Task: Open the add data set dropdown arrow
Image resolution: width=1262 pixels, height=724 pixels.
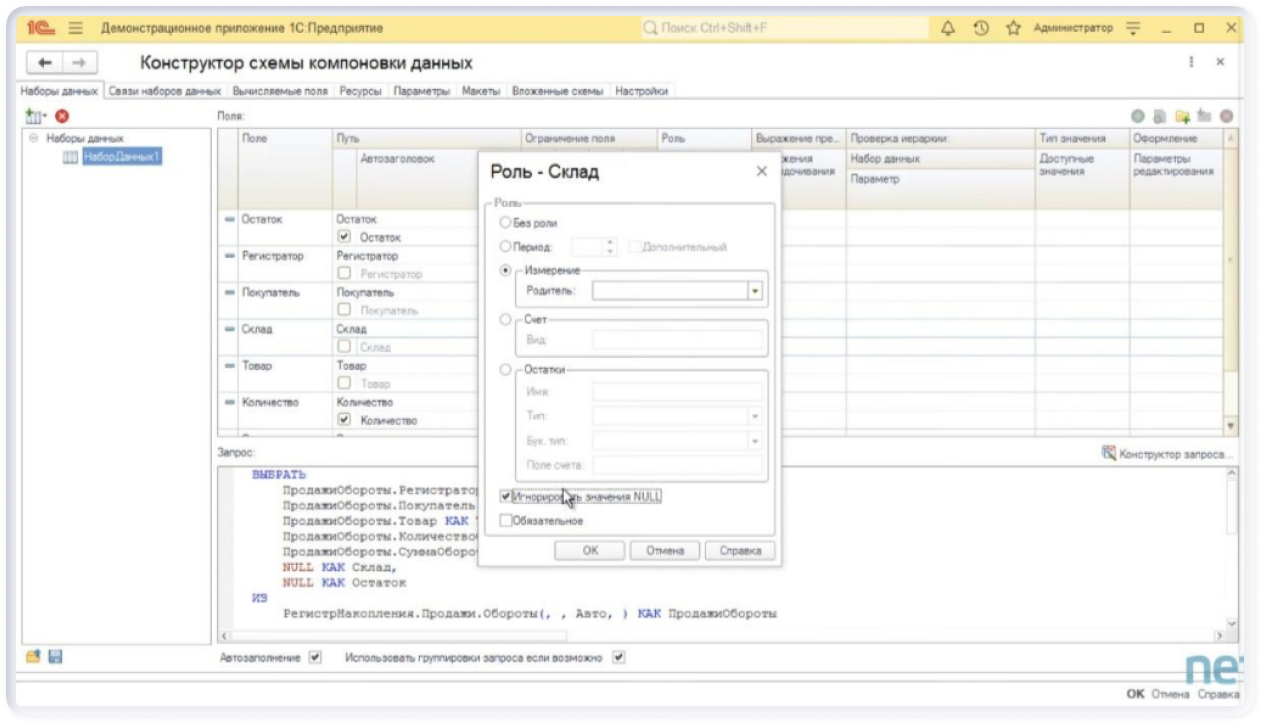Action: [45, 117]
